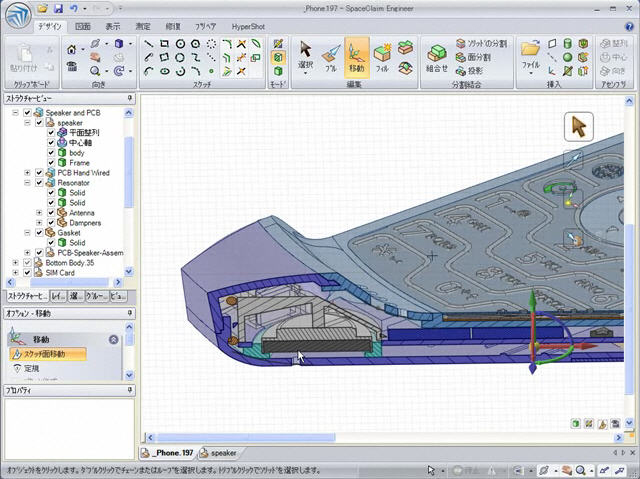The width and height of the screenshot is (640, 479).
Task: Toggle visibility checkbox for Frame
Action: pyautogui.click(x=51, y=162)
